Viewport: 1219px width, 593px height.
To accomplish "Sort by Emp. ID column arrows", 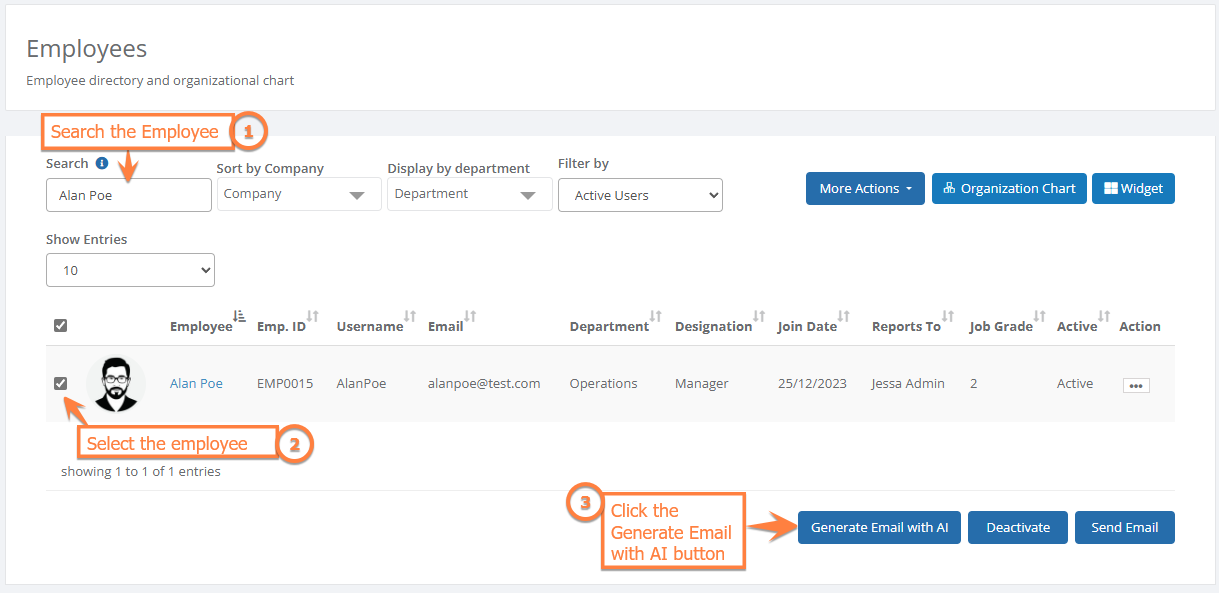I will [312, 316].
